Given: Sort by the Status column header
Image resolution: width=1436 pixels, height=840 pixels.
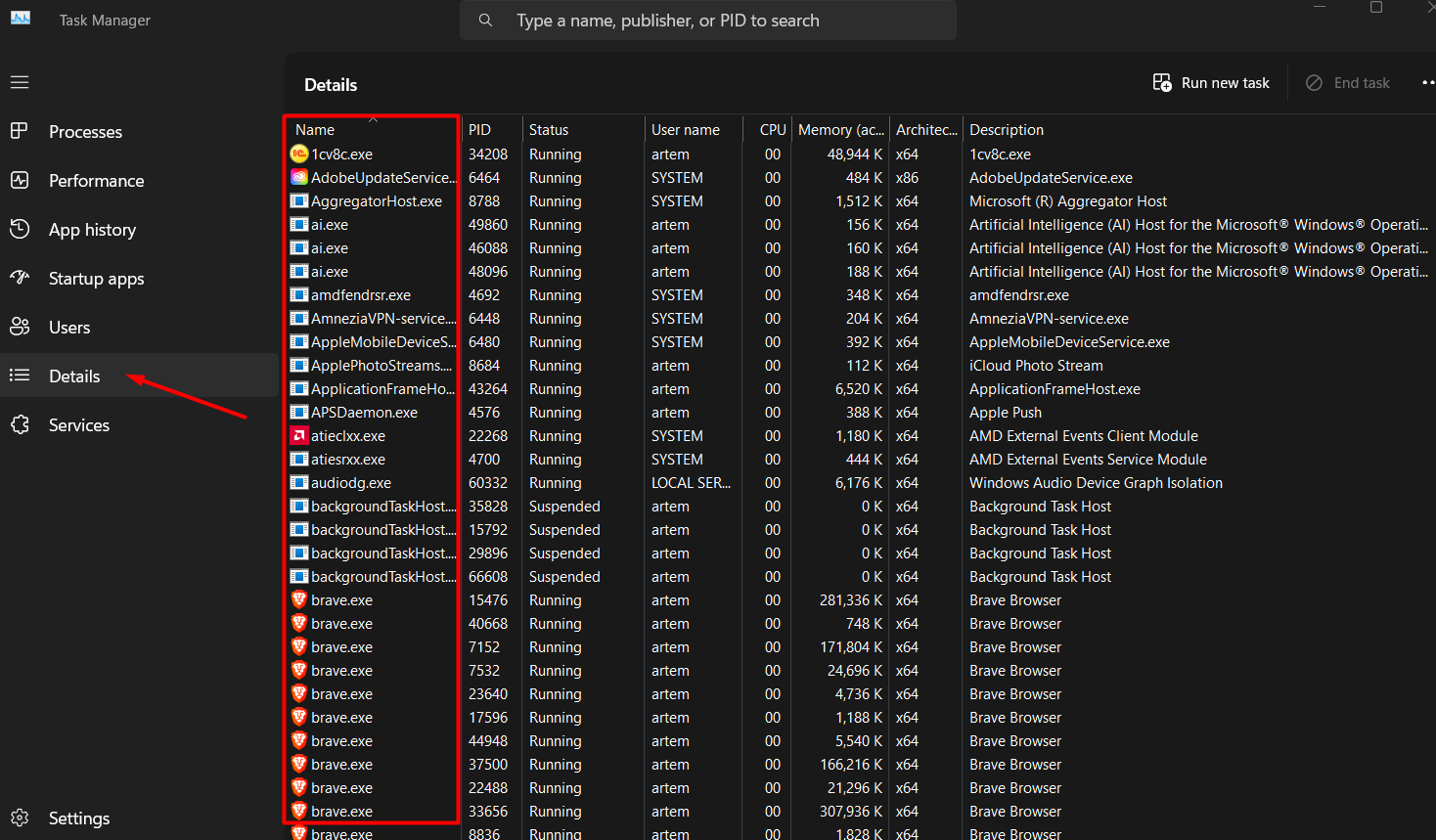Looking at the screenshot, I should [x=549, y=130].
